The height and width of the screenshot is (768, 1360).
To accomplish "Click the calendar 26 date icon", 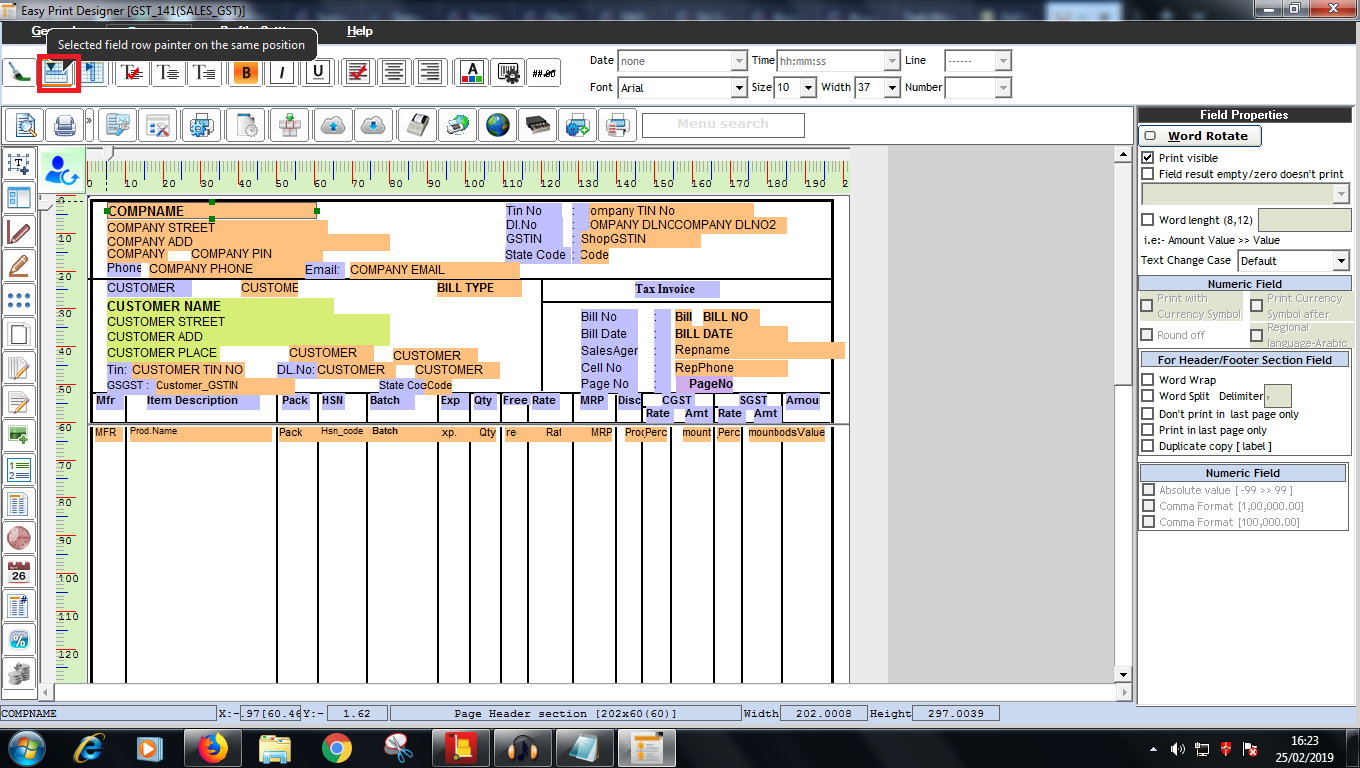I will pos(19,572).
